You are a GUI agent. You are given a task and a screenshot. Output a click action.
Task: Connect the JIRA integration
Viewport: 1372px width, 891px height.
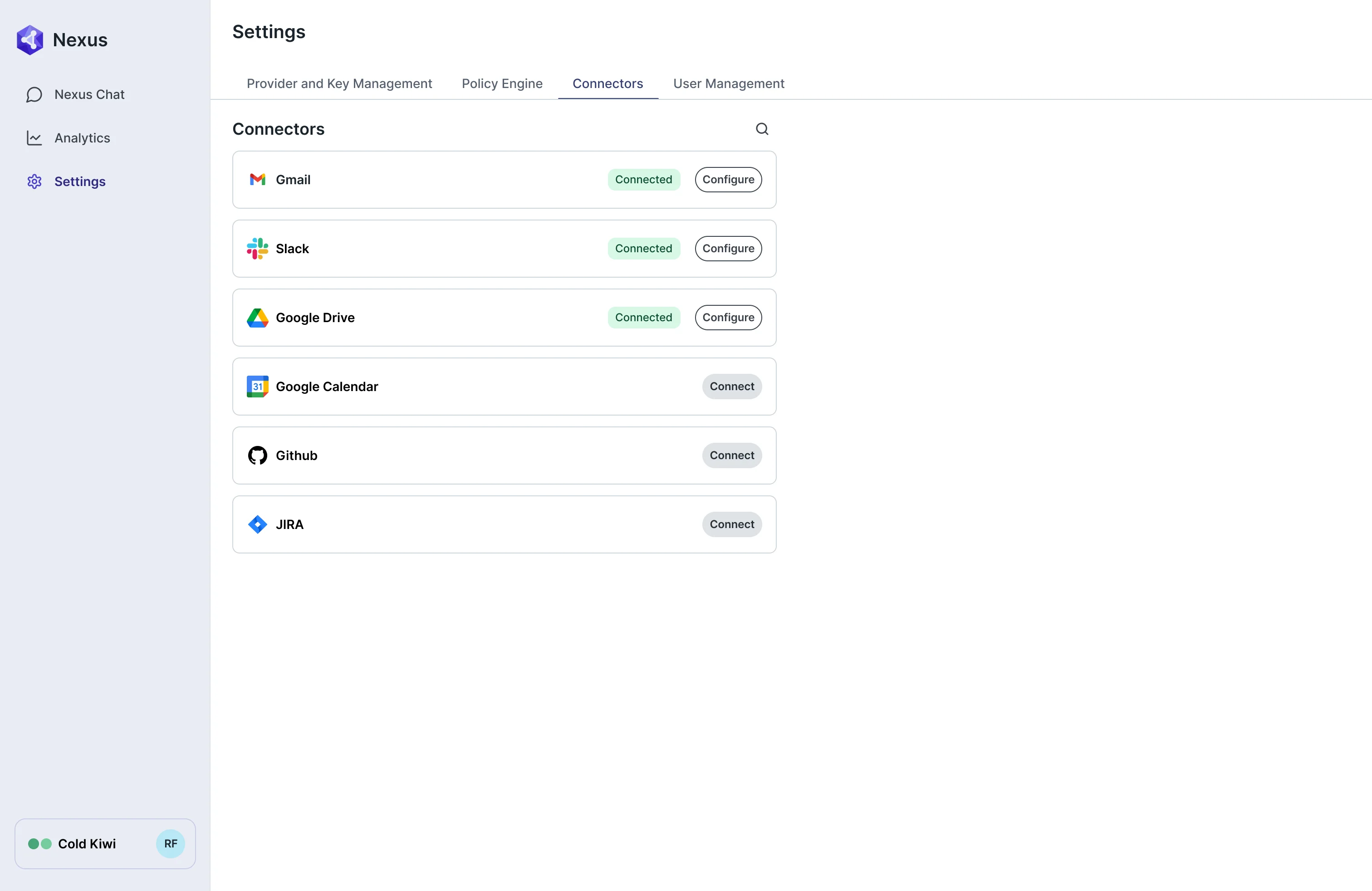point(731,524)
